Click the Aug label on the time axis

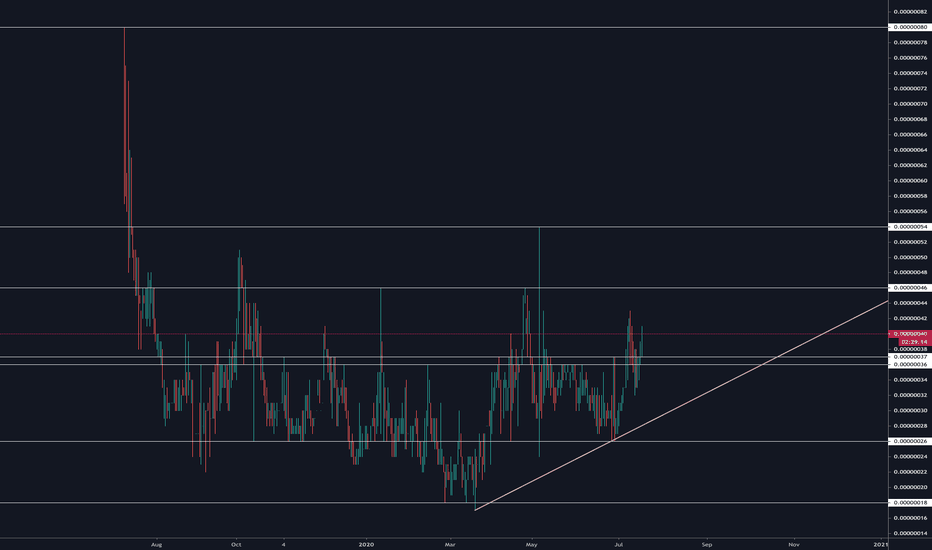click(156, 545)
